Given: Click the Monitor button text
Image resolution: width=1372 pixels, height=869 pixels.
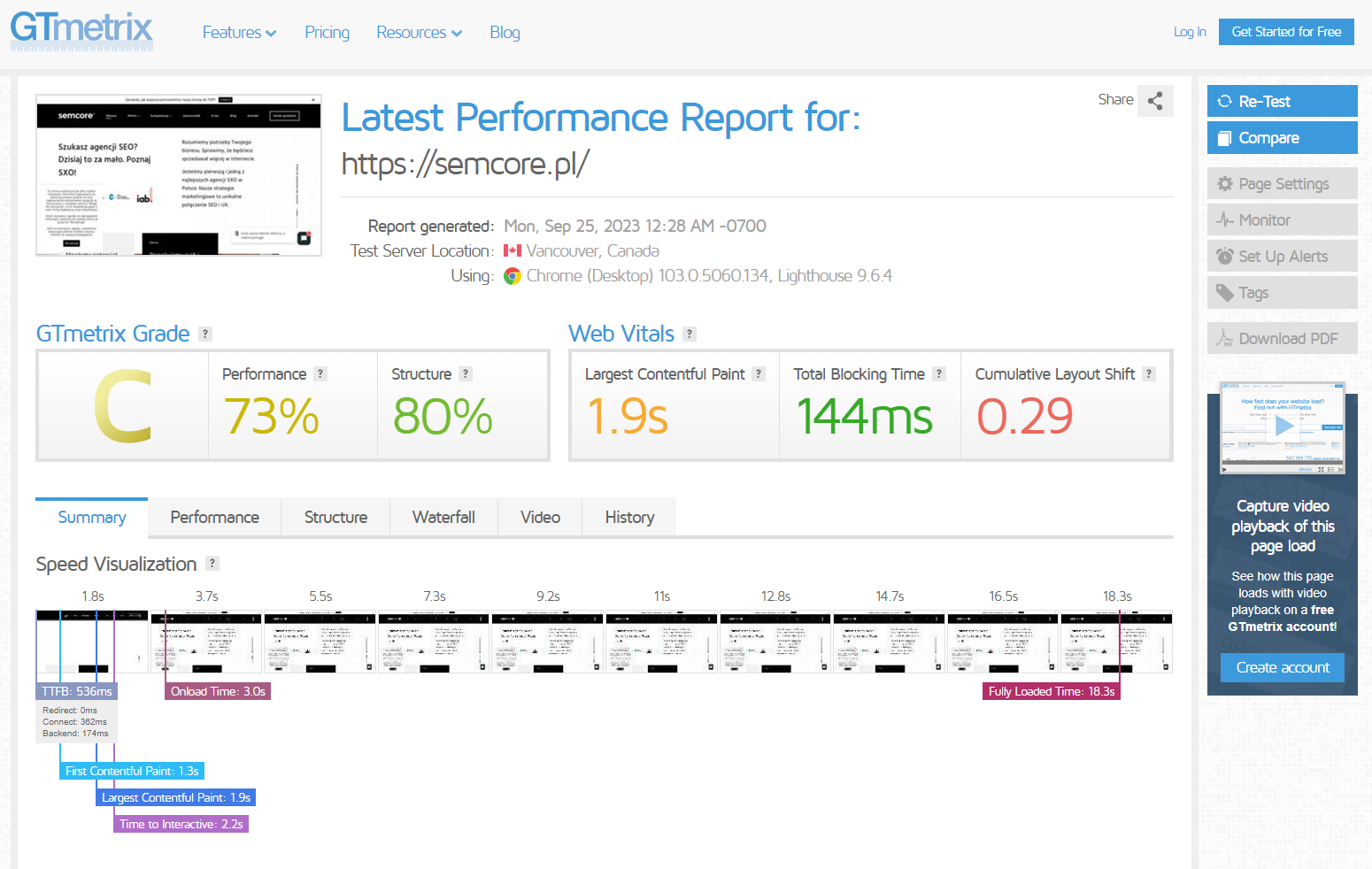Looking at the screenshot, I should point(1264,219).
